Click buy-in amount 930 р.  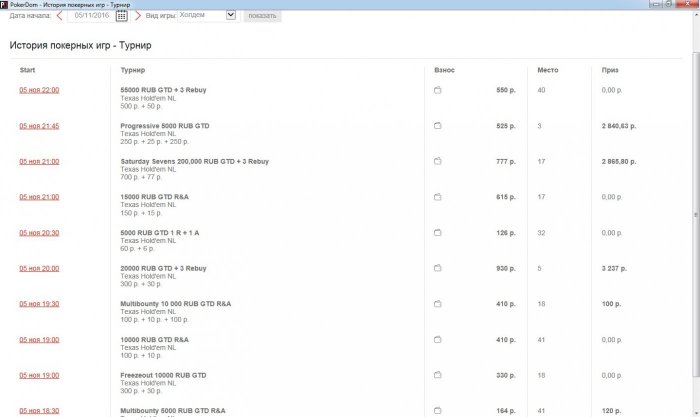pos(506,268)
